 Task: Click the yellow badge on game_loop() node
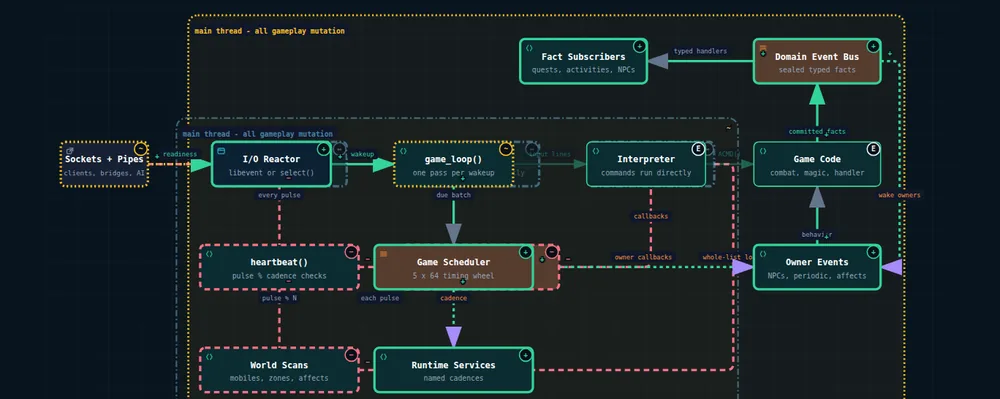tap(506, 149)
